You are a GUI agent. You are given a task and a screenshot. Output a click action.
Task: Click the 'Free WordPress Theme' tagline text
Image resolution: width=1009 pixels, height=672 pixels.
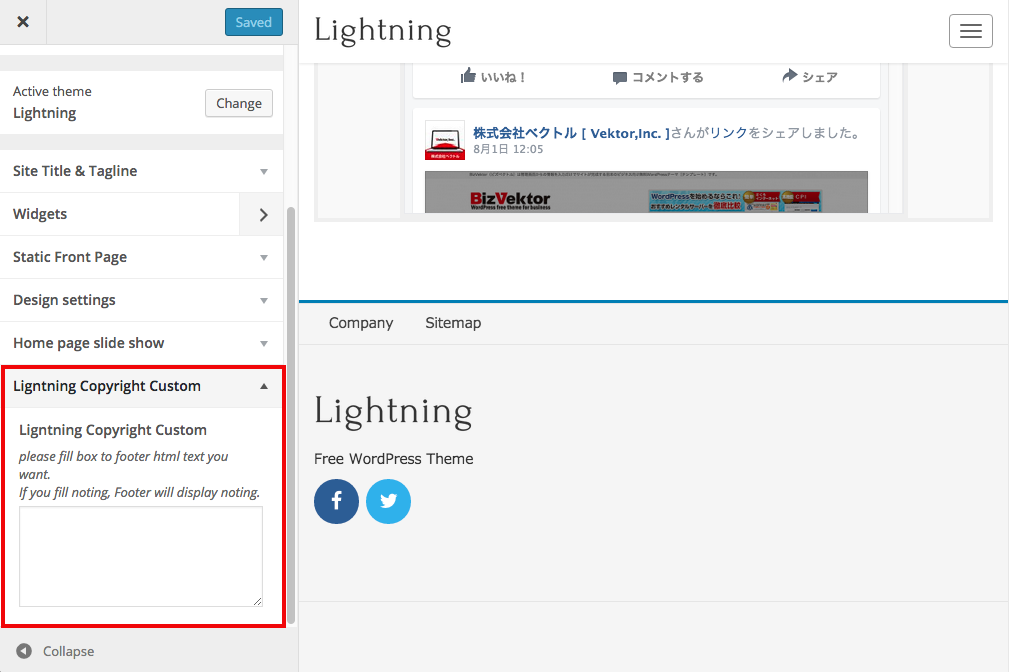[x=394, y=459]
